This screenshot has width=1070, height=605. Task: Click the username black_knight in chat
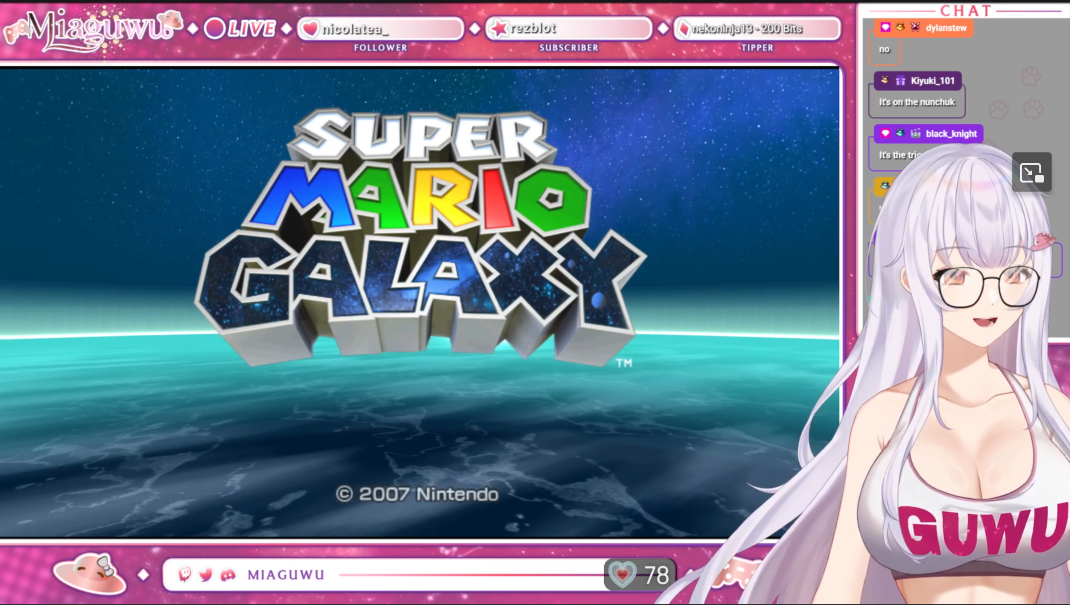951,134
